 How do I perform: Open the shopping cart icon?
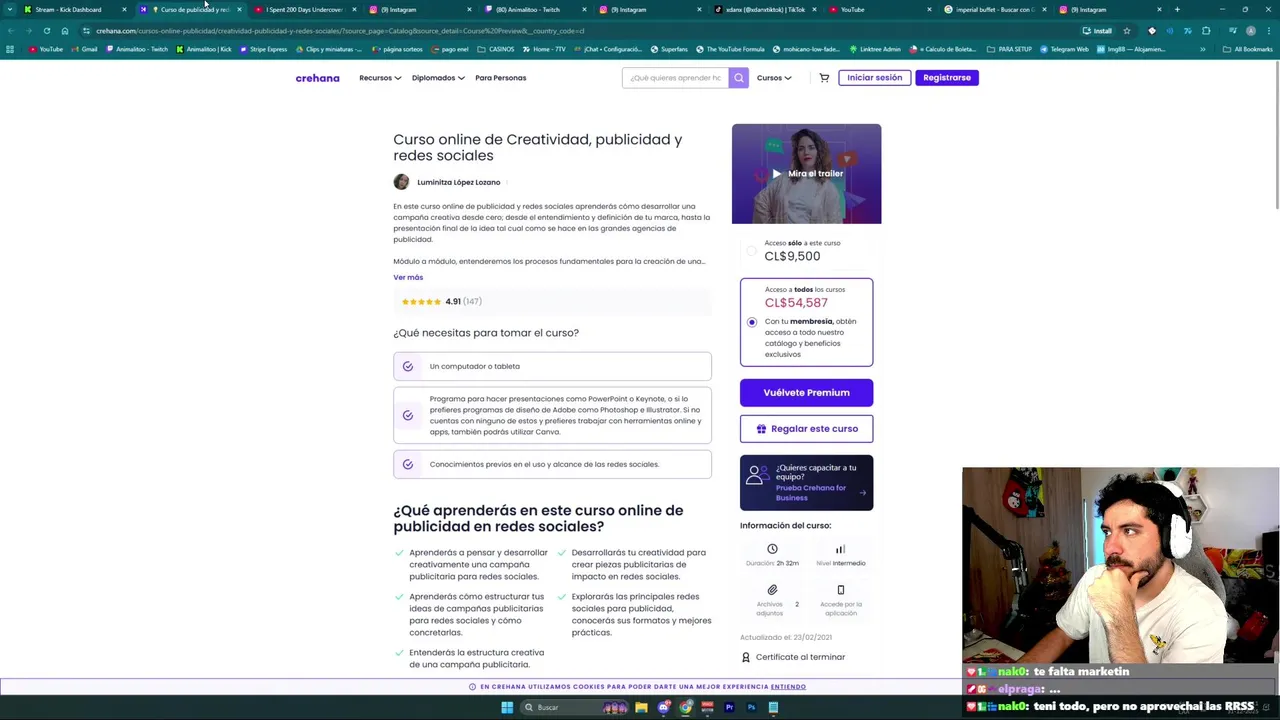824,78
